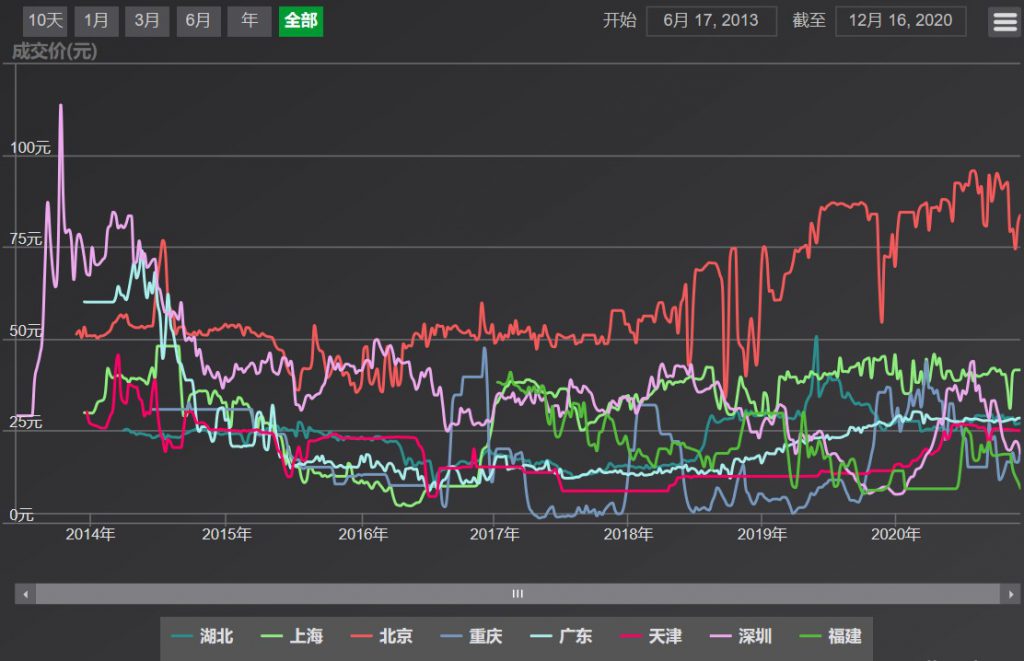Viewport: 1024px width, 661px height.
Task: Select the 1月 zoom range
Action: click(x=96, y=21)
